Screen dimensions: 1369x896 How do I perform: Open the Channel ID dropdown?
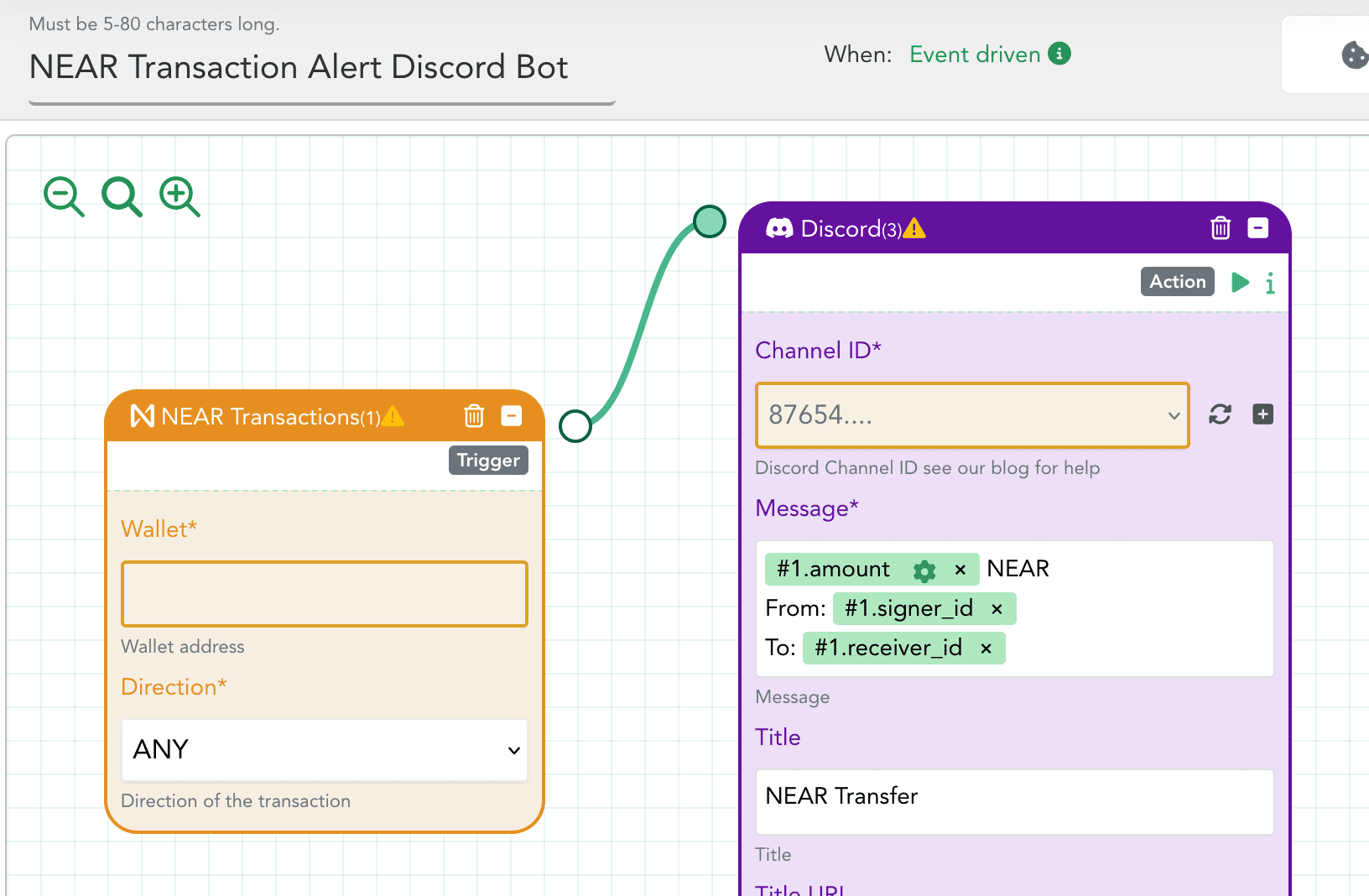pyautogui.click(x=972, y=415)
